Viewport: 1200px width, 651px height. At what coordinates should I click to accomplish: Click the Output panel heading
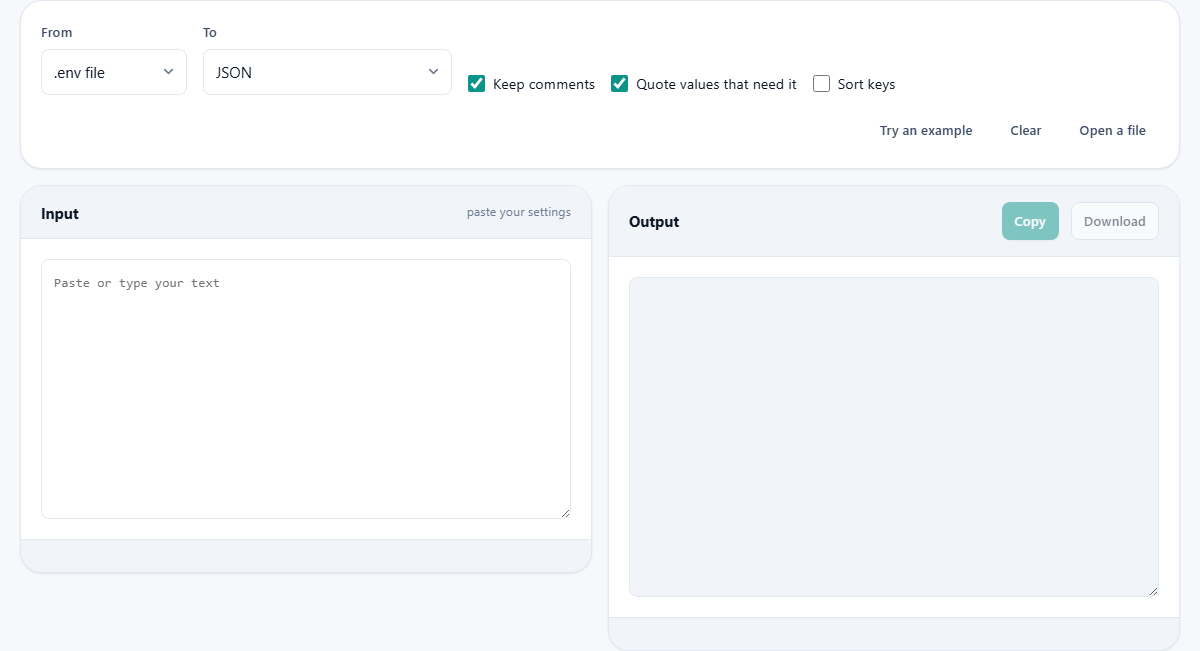click(x=654, y=222)
